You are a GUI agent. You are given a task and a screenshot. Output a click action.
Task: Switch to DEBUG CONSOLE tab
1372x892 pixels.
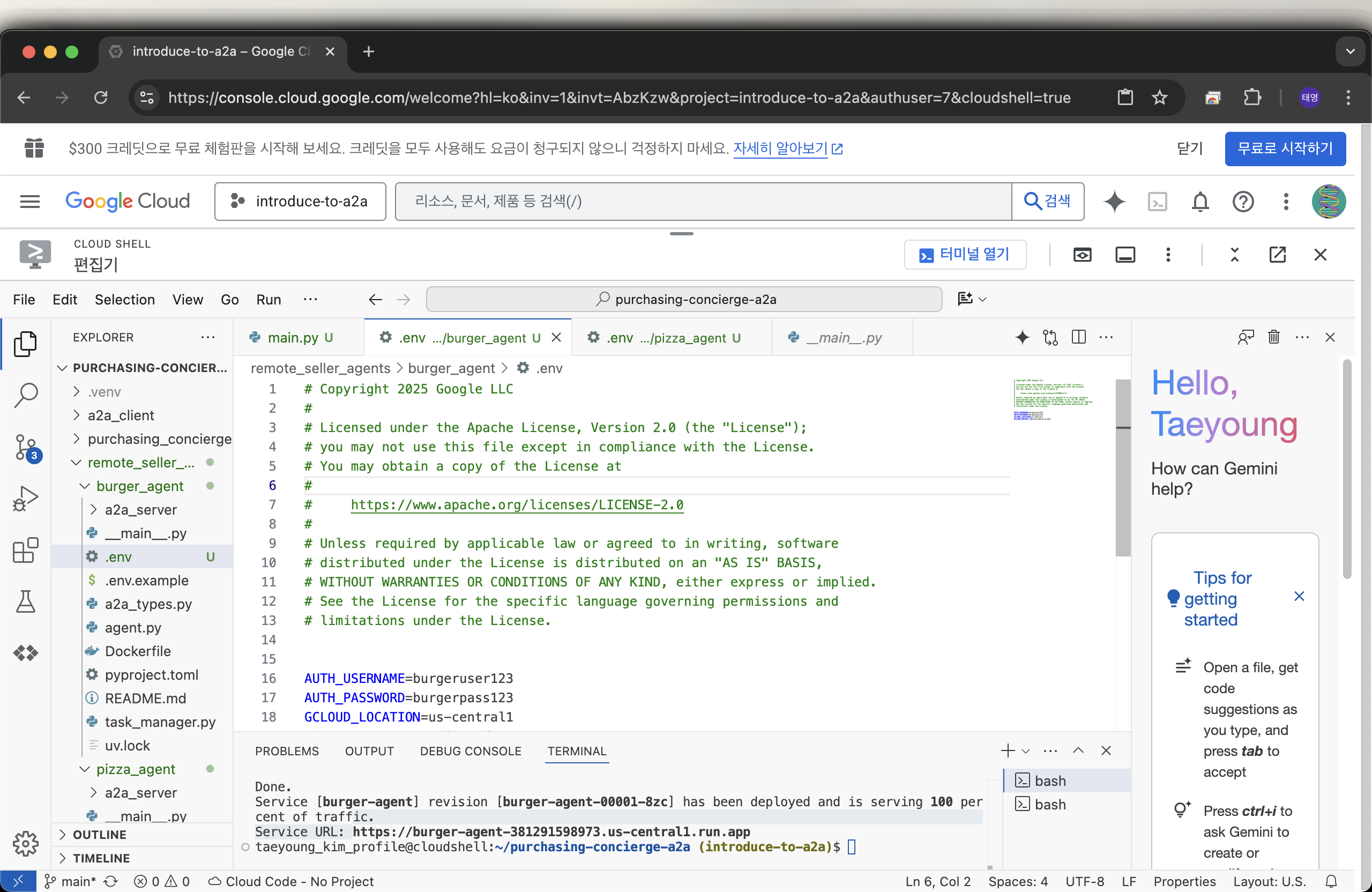(x=471, y=750)
